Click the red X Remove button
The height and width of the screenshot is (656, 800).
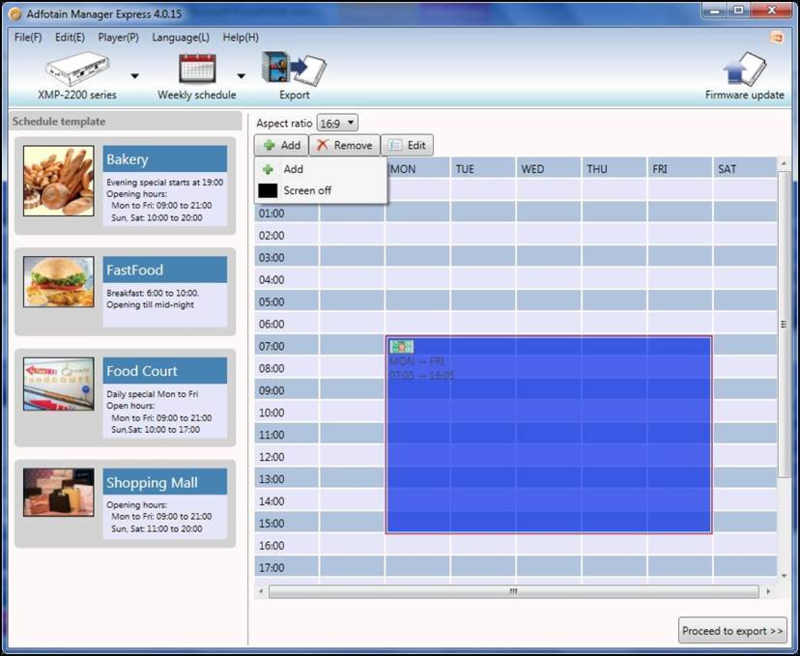[344, 145]
